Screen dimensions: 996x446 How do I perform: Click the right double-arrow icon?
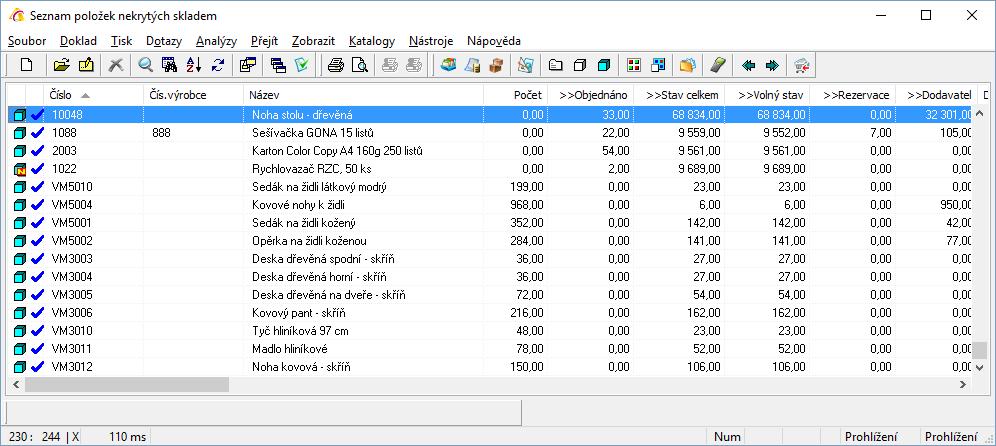[772, 65]
